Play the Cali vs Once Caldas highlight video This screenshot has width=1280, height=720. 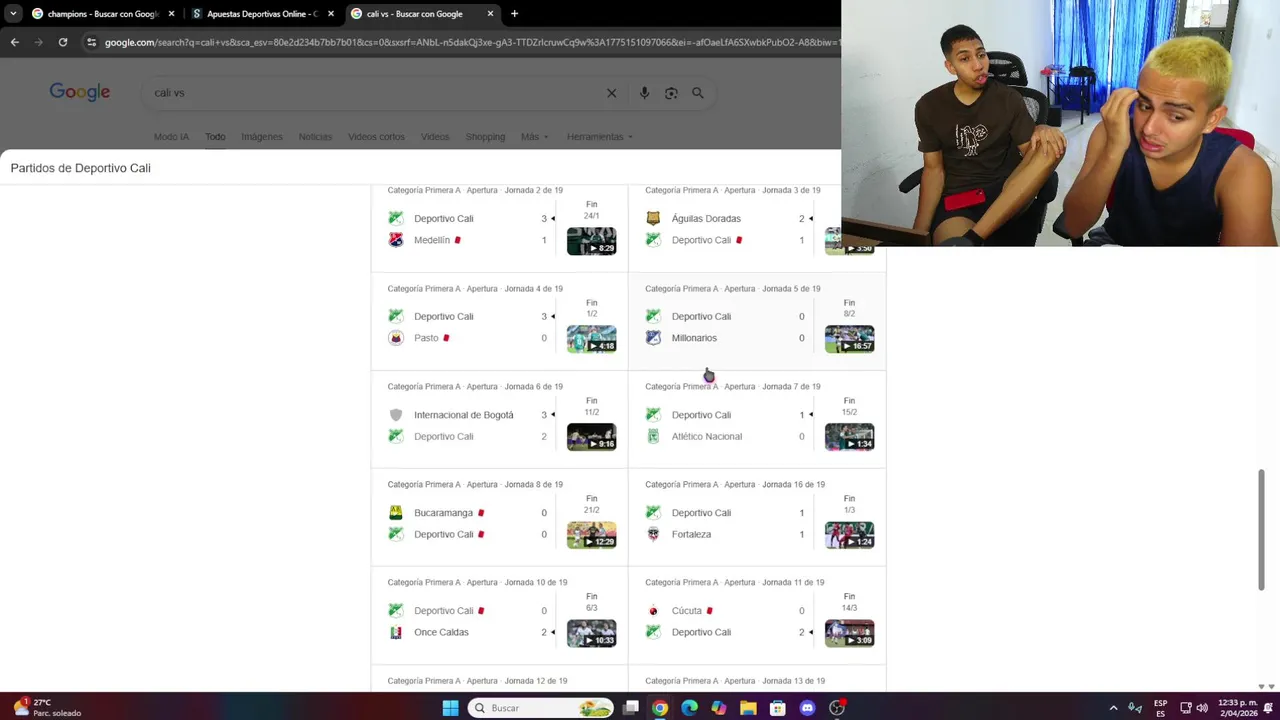(x=592, y=633)
